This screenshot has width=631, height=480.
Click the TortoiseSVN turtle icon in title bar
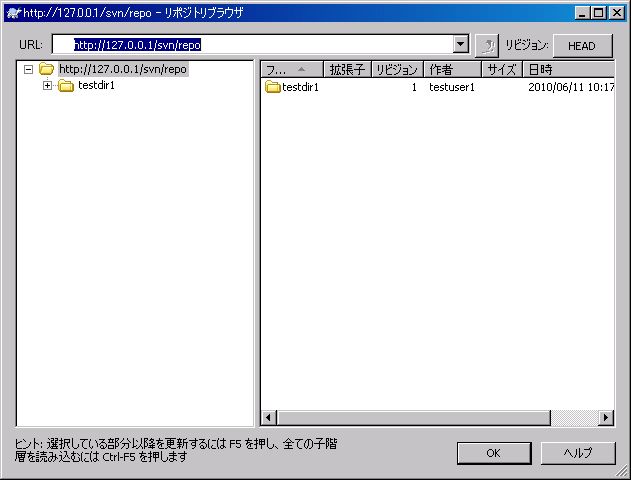(14, 13)
